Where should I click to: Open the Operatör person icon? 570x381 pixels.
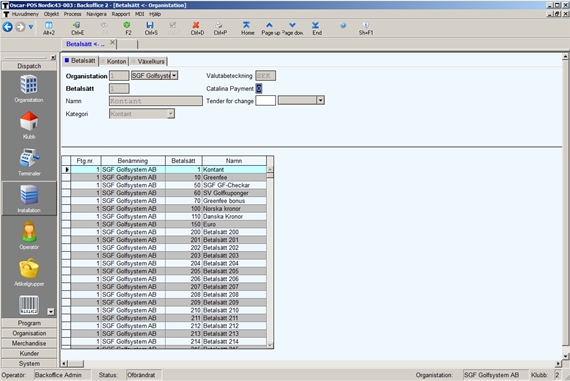pyautogui.click(x=29, y=232)
